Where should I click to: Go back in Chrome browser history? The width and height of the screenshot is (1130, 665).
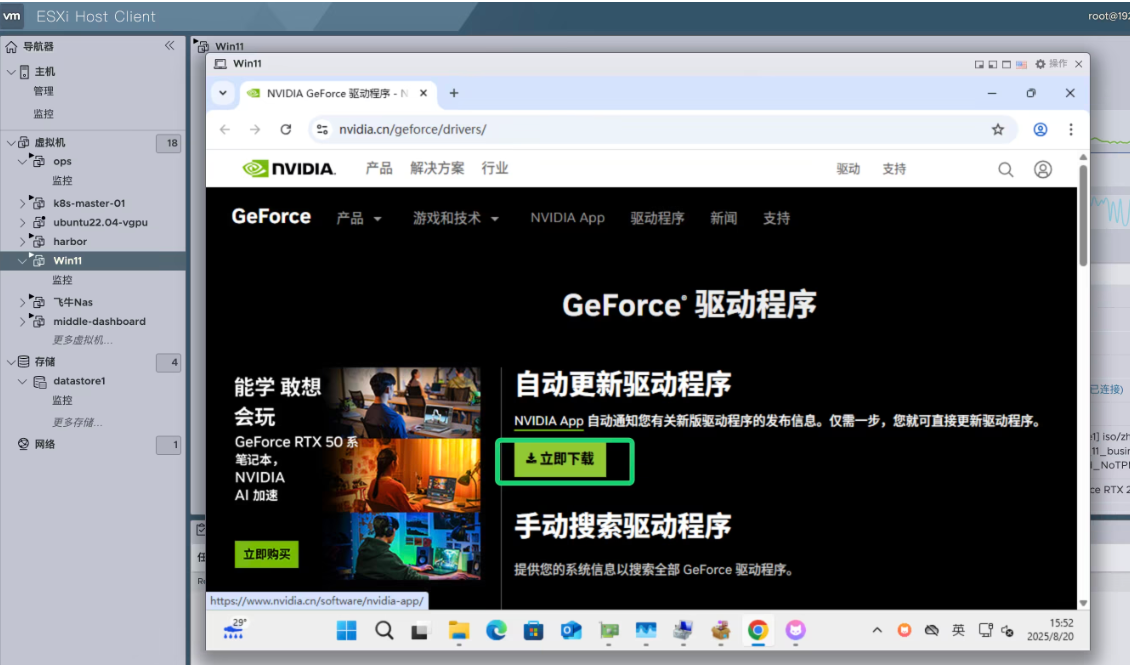(225, 130)
